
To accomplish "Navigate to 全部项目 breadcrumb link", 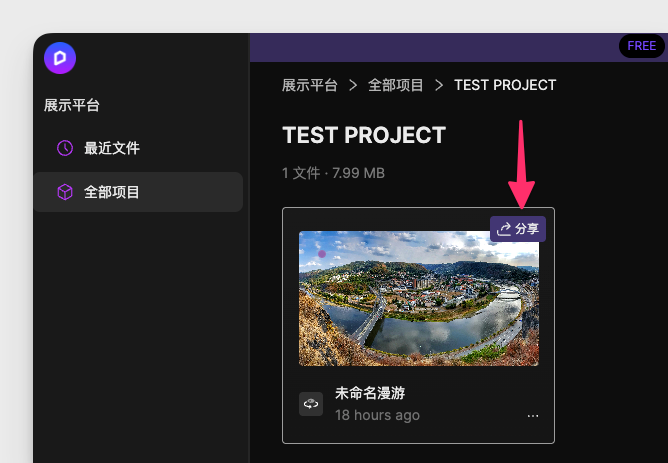I will [x=396, y=86].
